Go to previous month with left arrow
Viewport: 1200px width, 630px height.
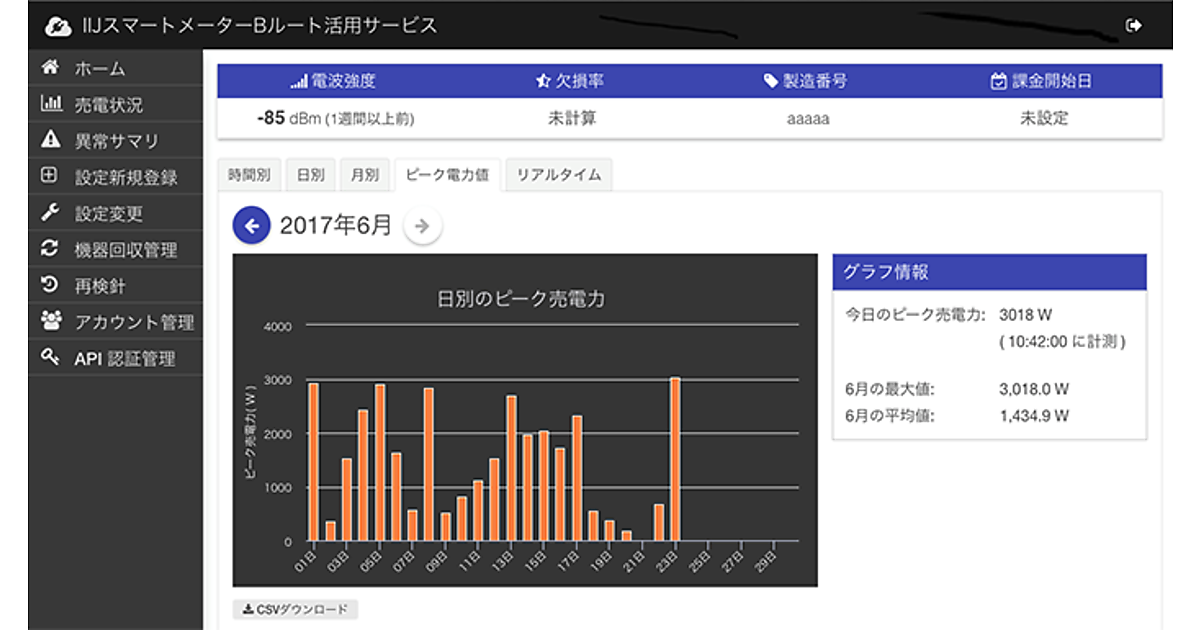pos(251,226)
